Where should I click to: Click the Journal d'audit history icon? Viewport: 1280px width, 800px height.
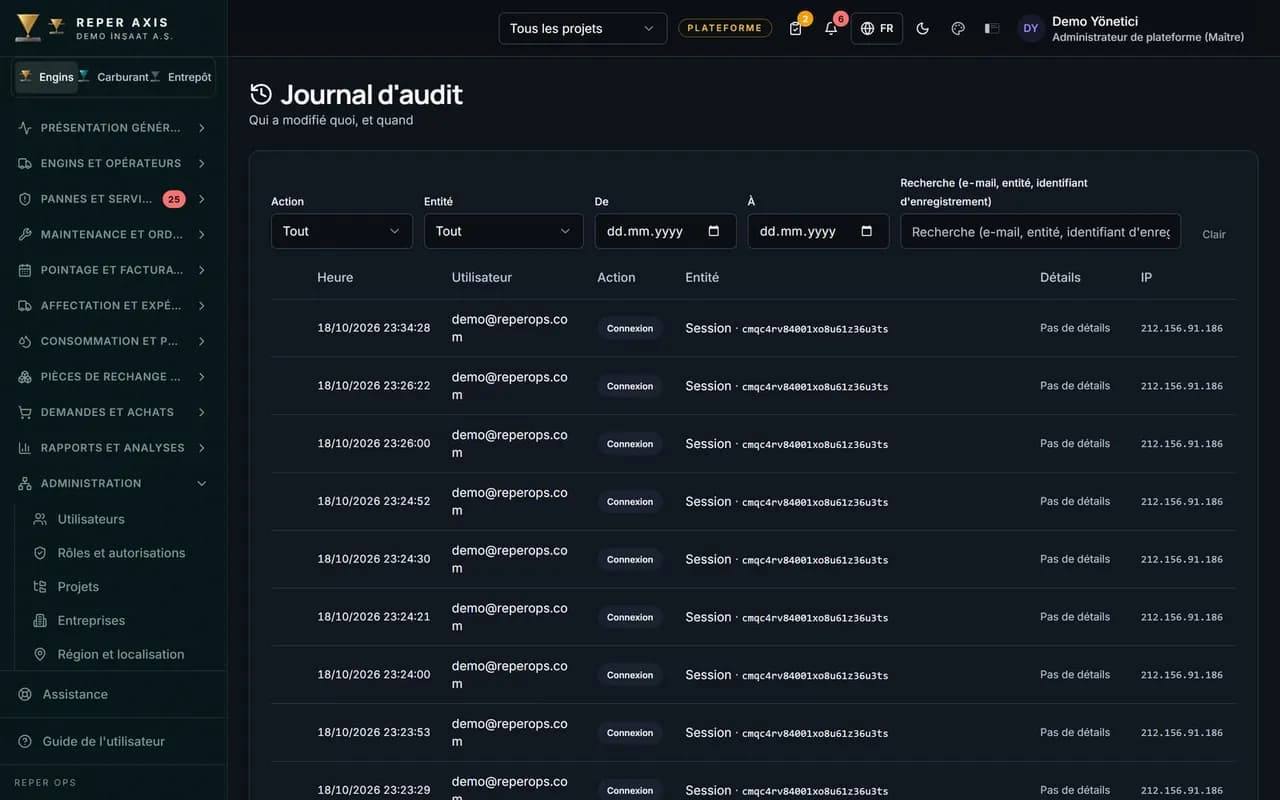click(x=261, y=94)
